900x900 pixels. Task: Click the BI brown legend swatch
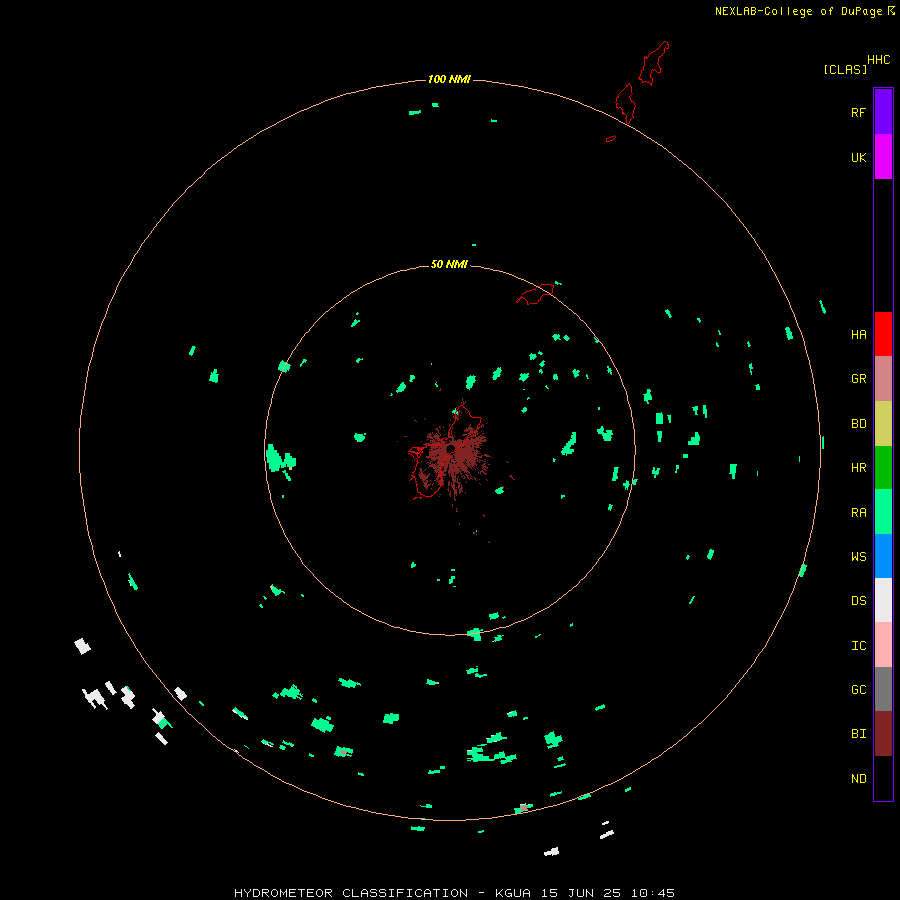coord(883,734)
